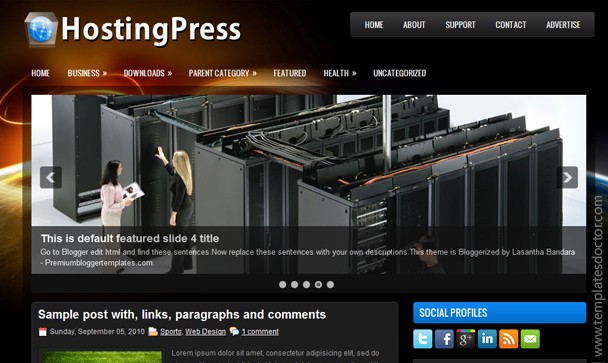Screen dimensions: 608x363
Task: Open Home in the top right menu
Action: 374,25
